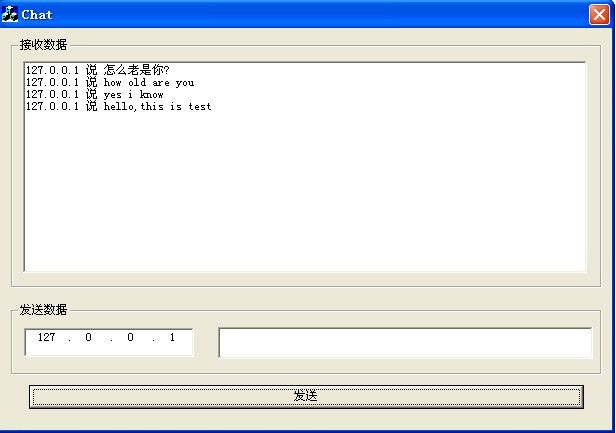Focus the message text input box
Viewport: 616px width, 433px height.
click(405, 343)
